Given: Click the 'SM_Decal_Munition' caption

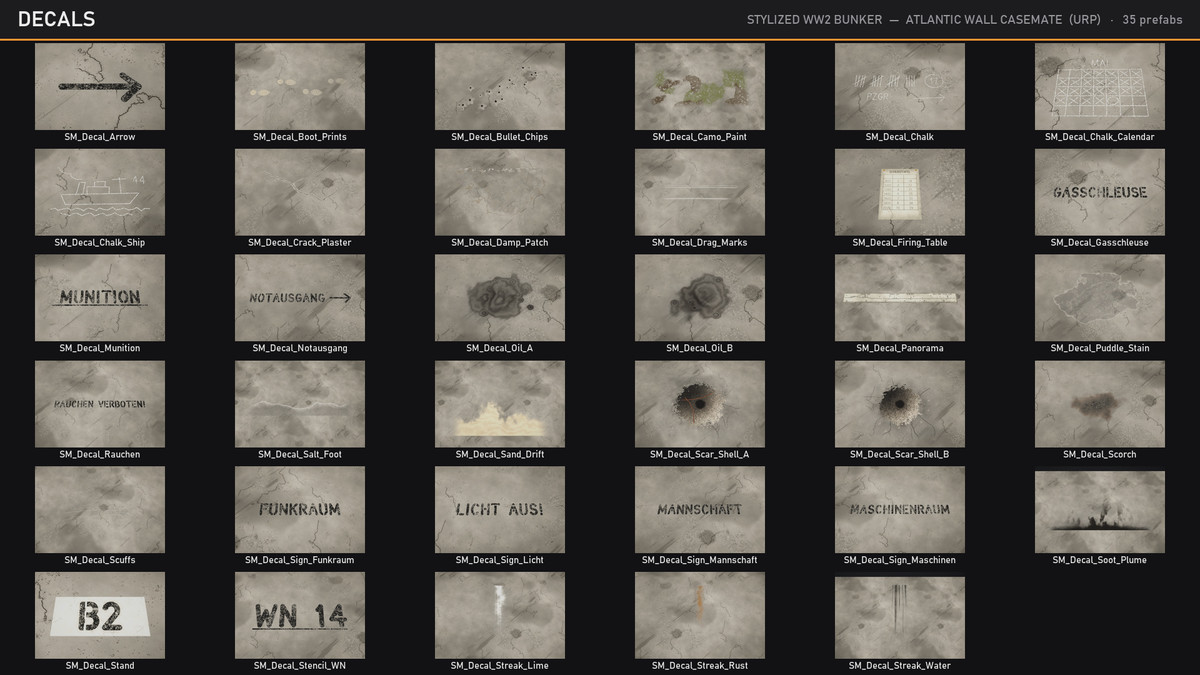Looking at the screenshot, I should [100, 348].
